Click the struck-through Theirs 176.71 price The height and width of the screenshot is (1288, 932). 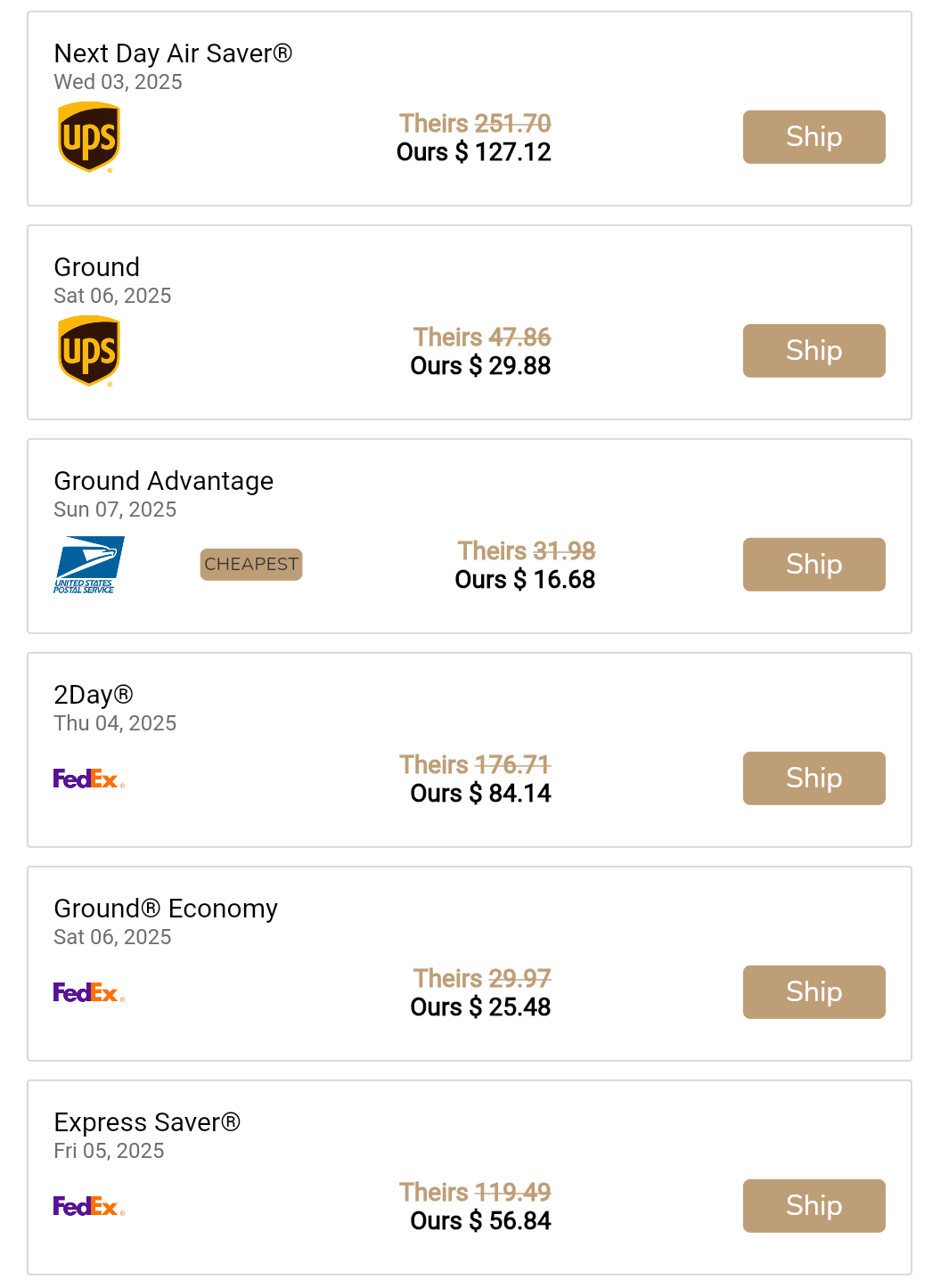pyautogui.click(x=475, y=764)
